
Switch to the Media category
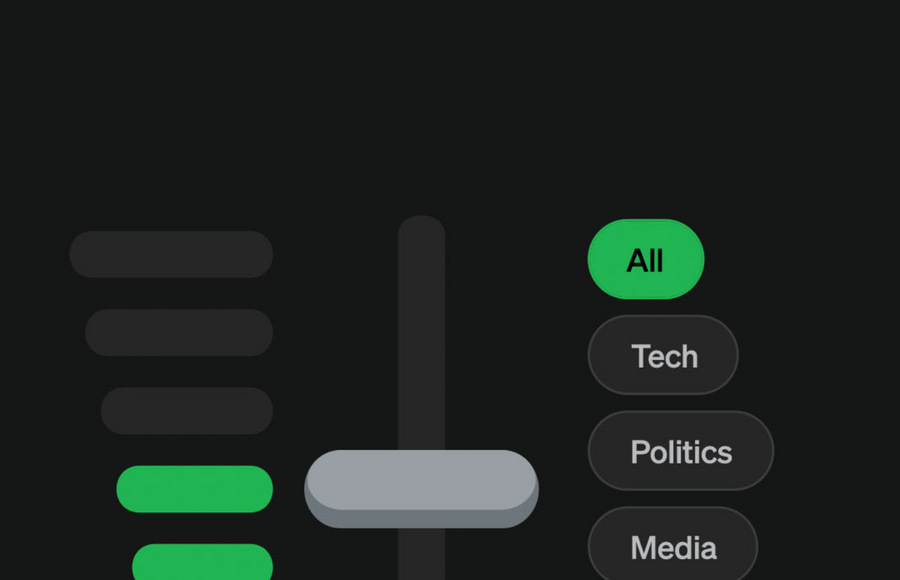tap(672, 547)
